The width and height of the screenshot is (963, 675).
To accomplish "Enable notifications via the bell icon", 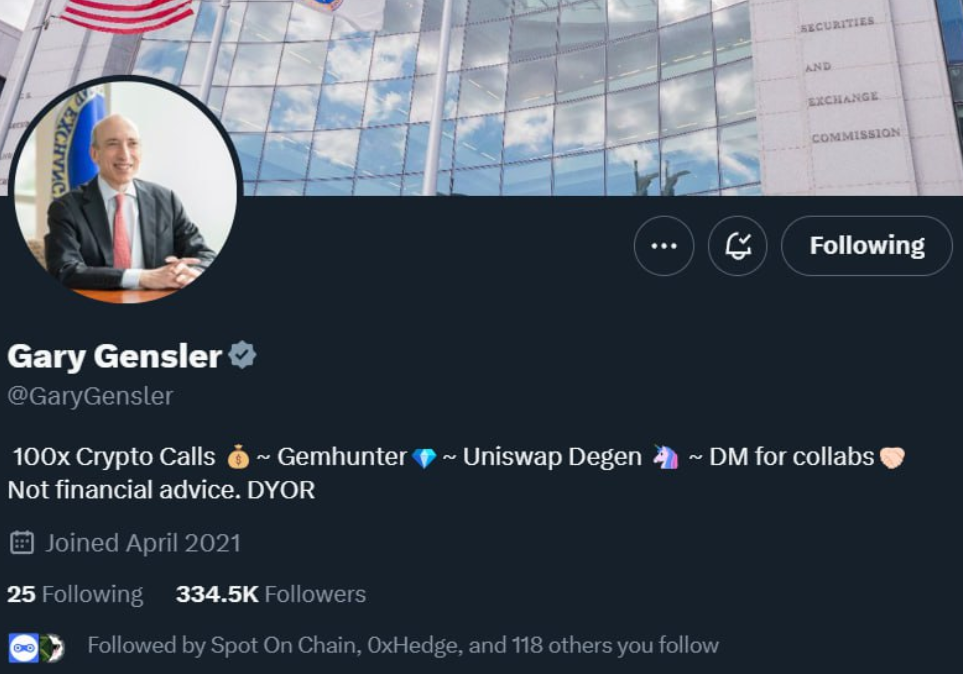I will (737, 245).
